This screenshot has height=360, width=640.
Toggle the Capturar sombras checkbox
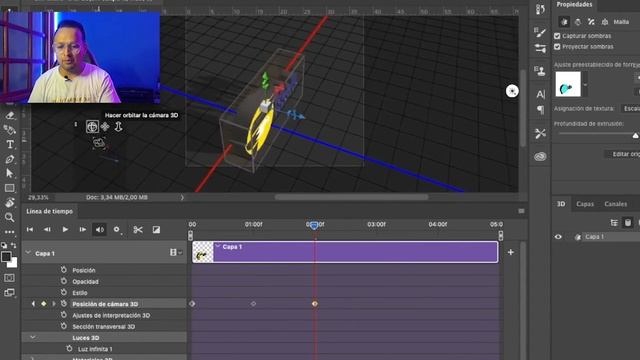pos(557,36)
